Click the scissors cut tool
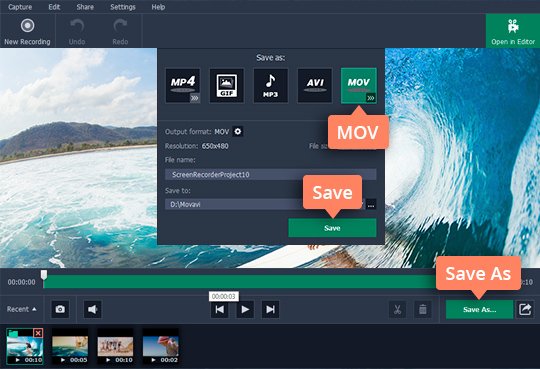Viewport: 540px width, 369px height. coord(397,309)
